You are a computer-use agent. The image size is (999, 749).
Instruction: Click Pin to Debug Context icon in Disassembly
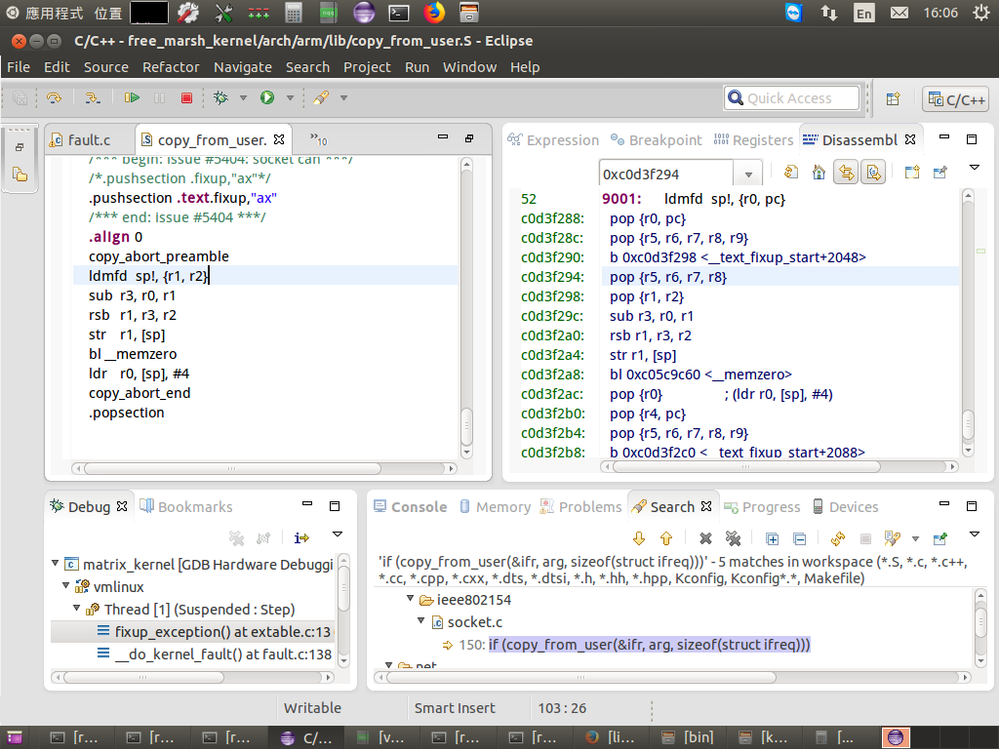click(x=940, y=172)
